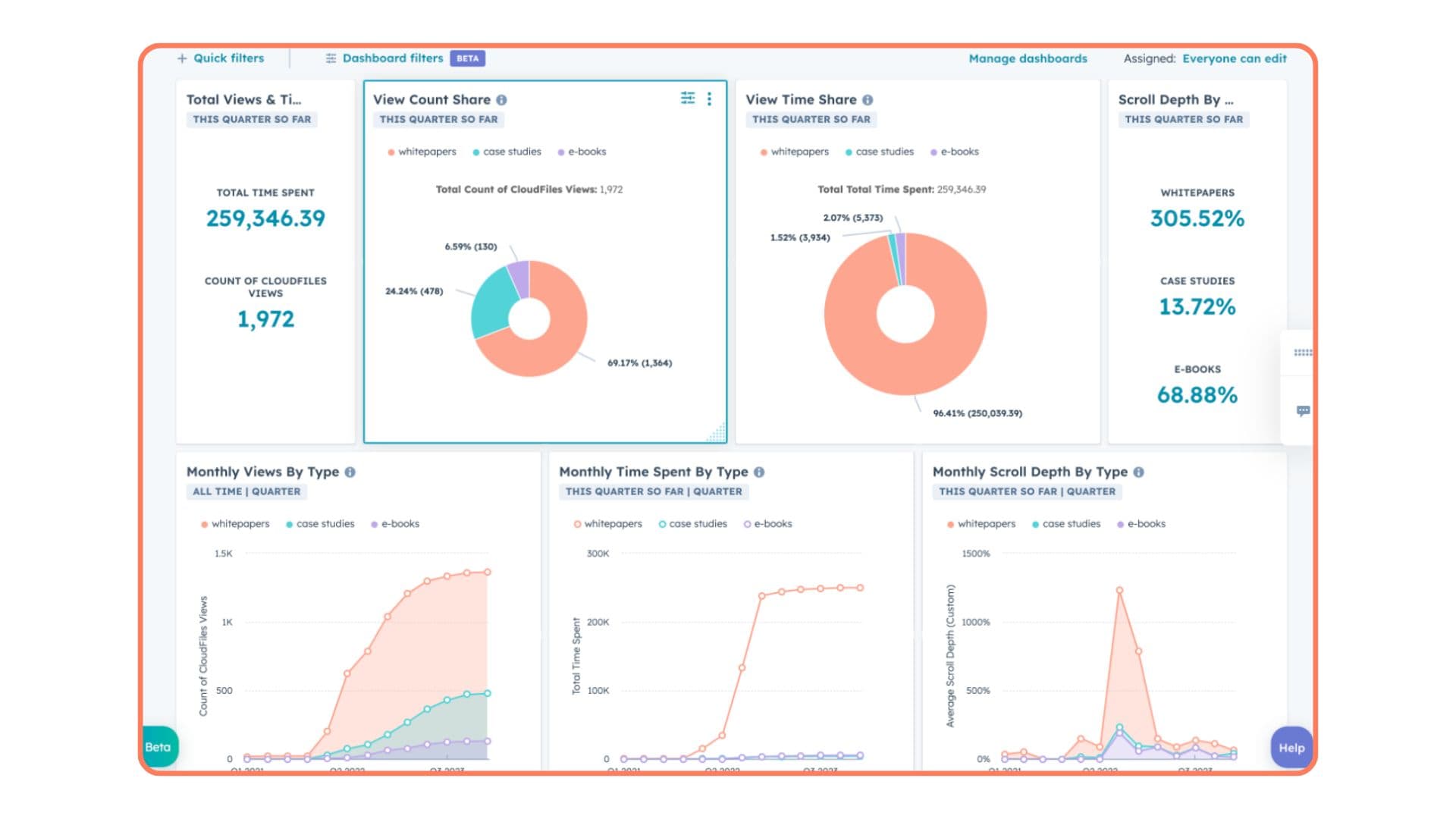The image size is (1456, 819).
Task: Click the purple Help button
Action: (1291, 748)
